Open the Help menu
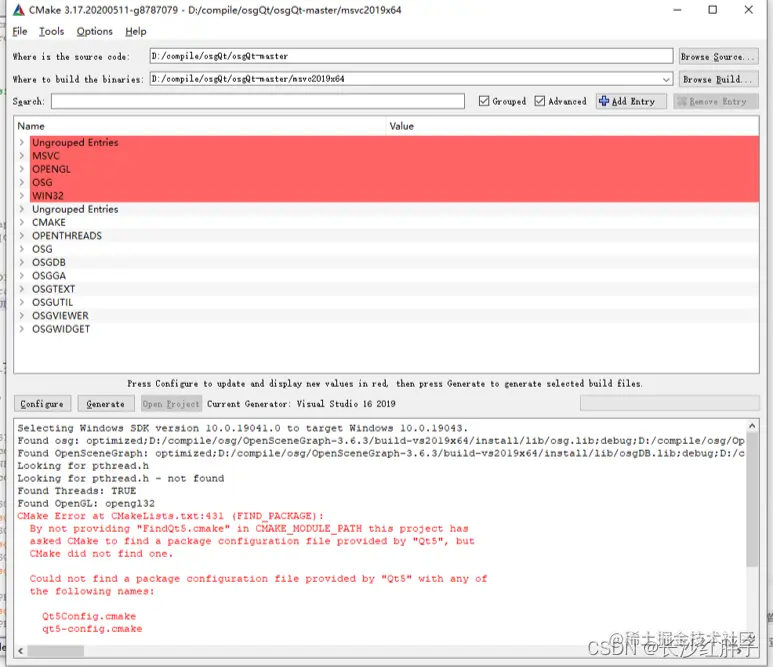 coord(136,32)
